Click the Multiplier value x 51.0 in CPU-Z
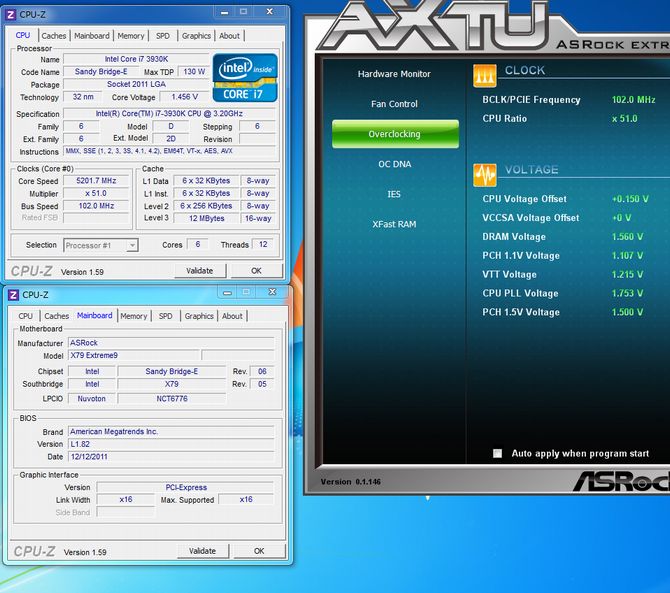 [96, 194]
